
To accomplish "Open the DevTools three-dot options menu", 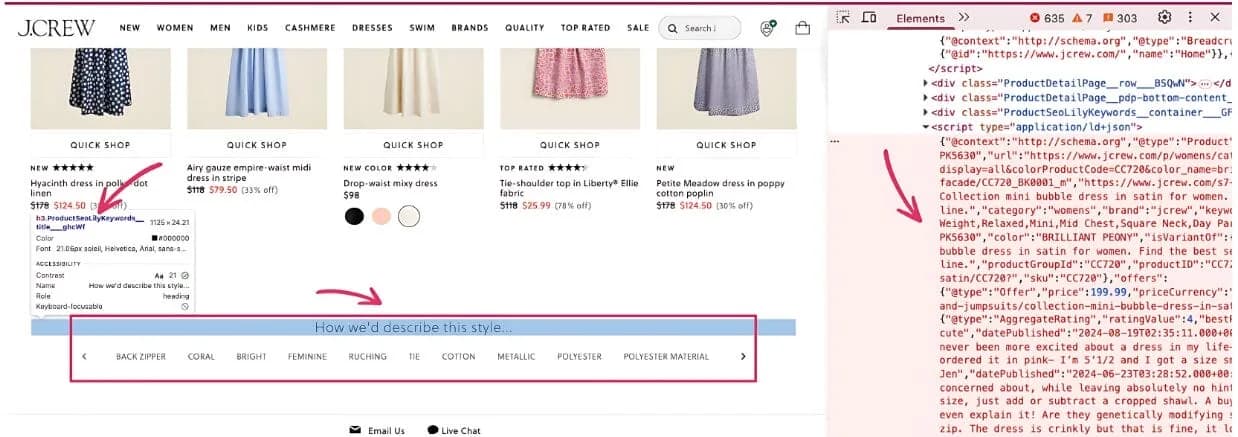I will click(1190, 18).
